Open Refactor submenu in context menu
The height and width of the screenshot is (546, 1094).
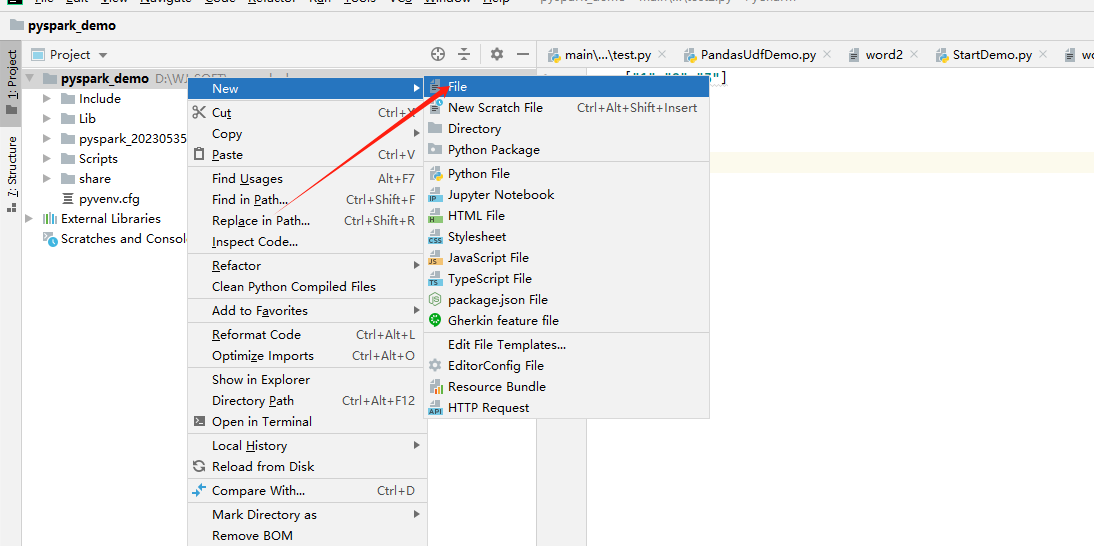(236, 266)
